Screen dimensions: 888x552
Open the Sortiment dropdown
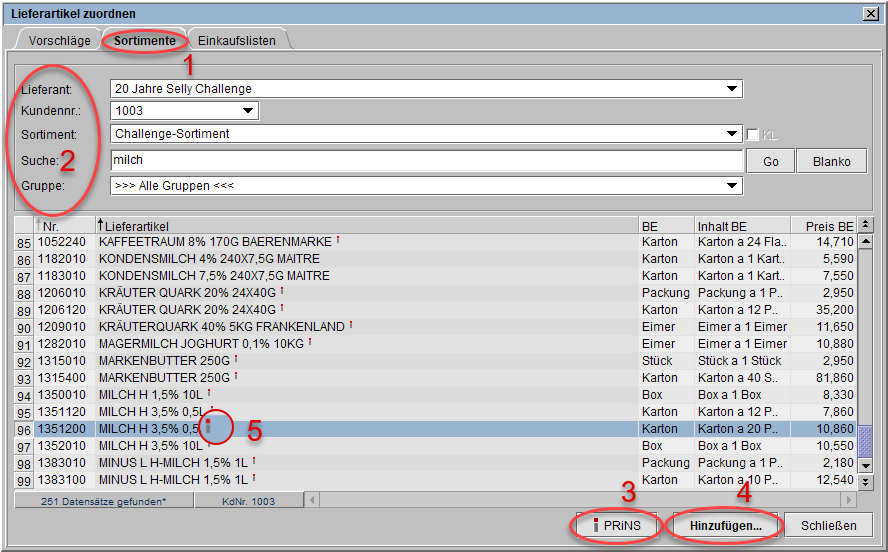pos(733,134)
